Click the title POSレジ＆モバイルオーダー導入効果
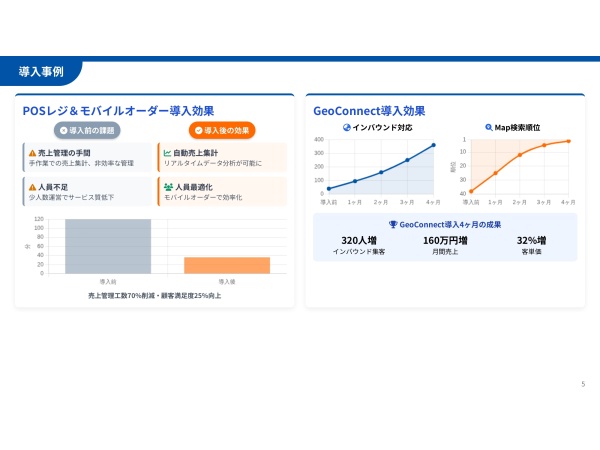 pos(118,111)
